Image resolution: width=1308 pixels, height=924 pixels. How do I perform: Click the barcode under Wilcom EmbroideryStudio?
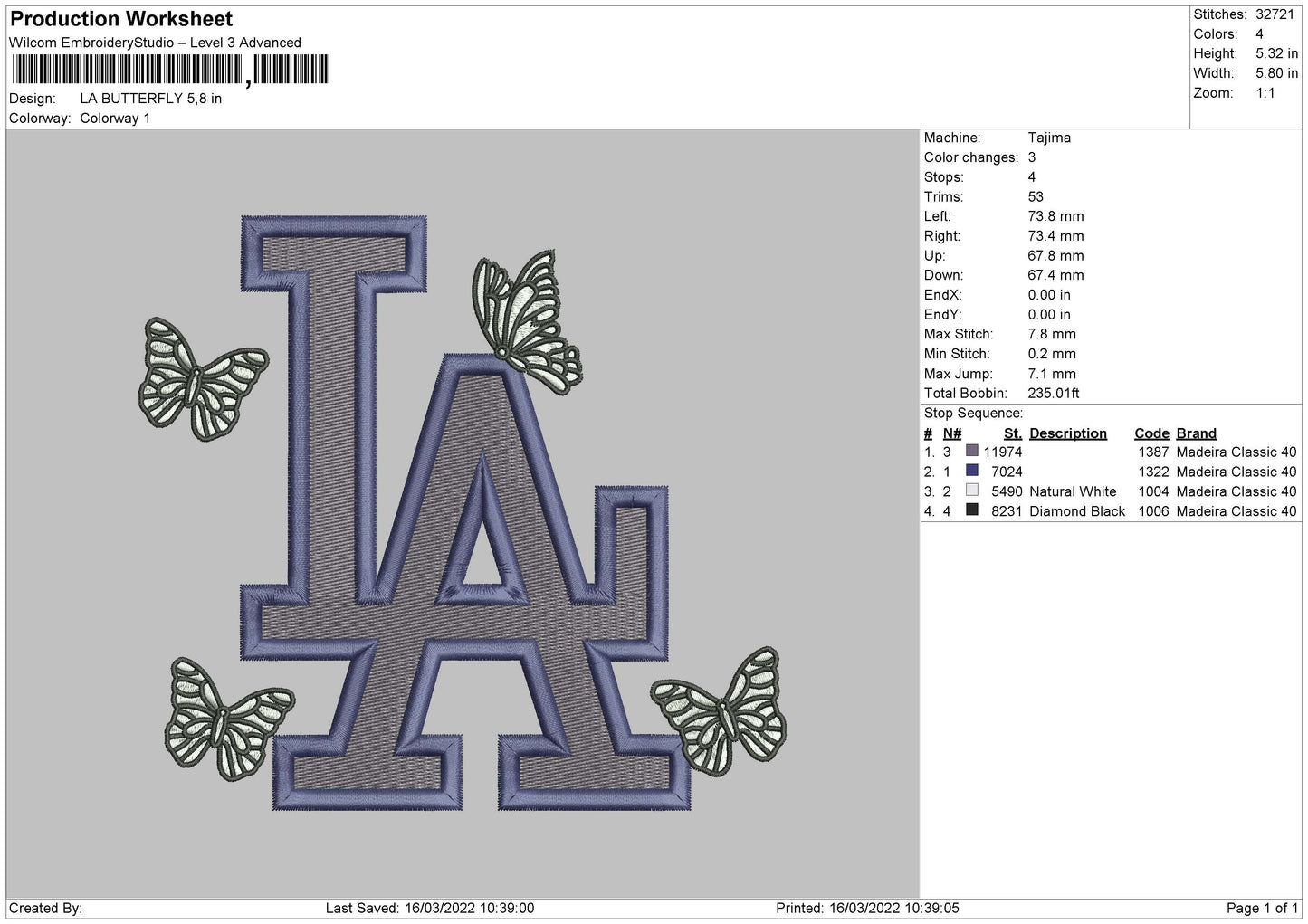171,70
